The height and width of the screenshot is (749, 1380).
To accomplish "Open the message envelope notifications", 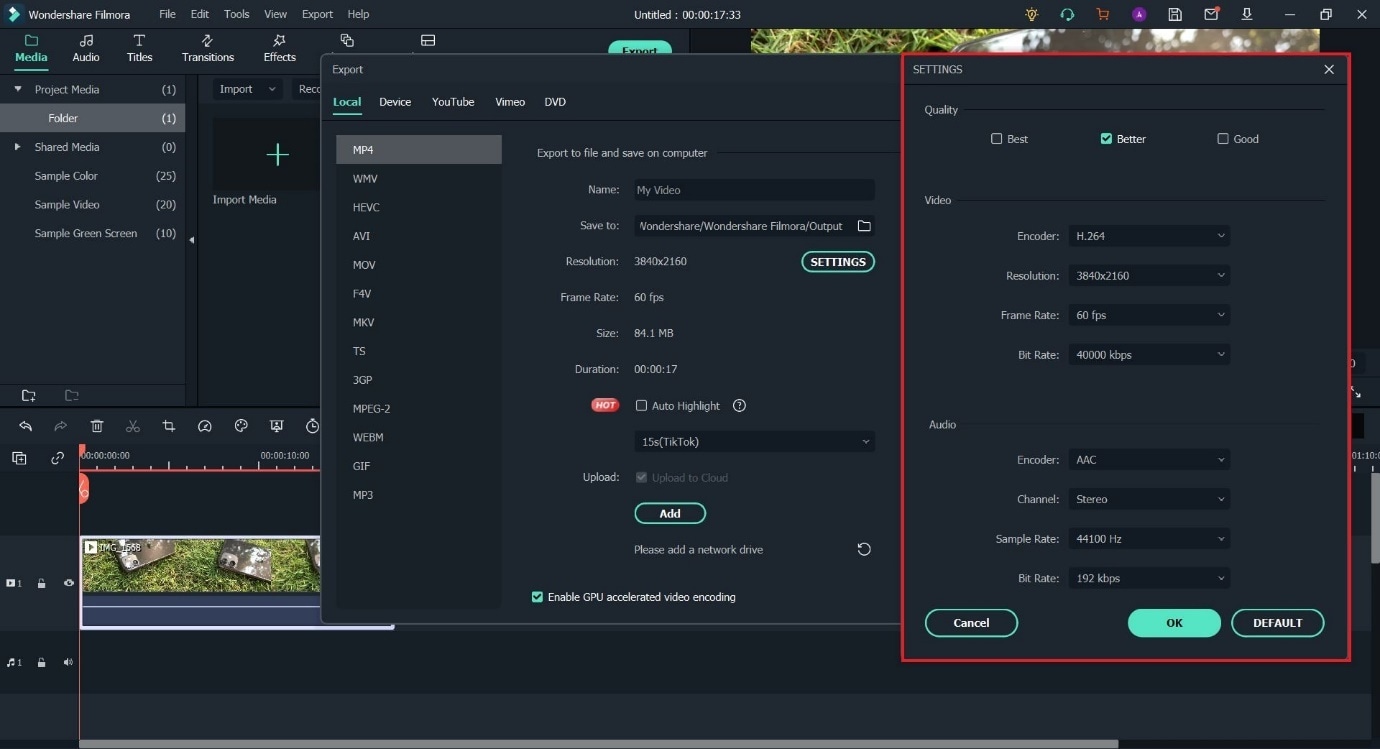I will (1211, 14).
